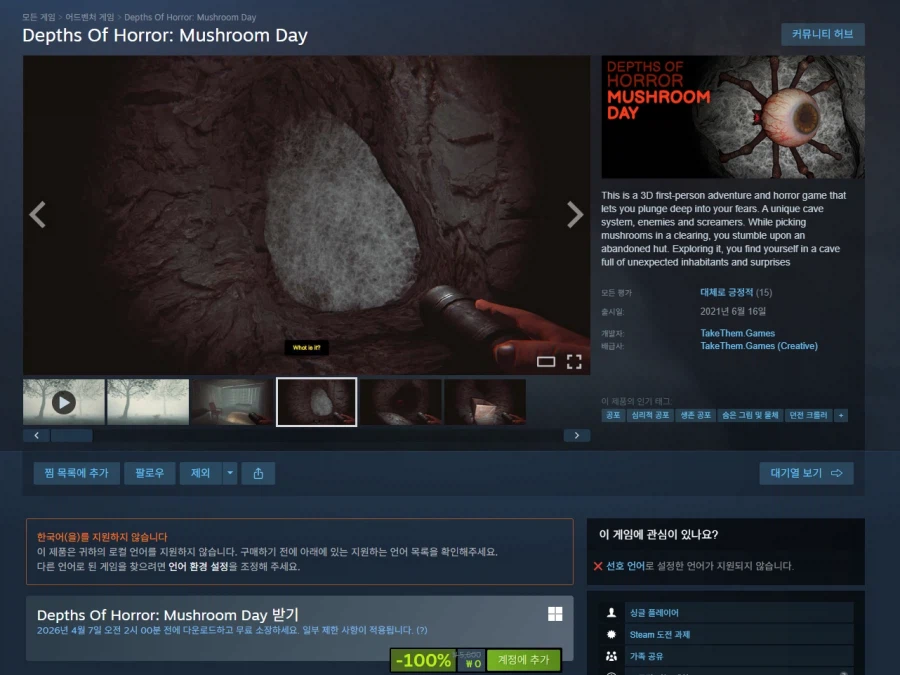Switch the screenshot viewer to theater mode
Screen dimensions: 900x675
[546, 361]
